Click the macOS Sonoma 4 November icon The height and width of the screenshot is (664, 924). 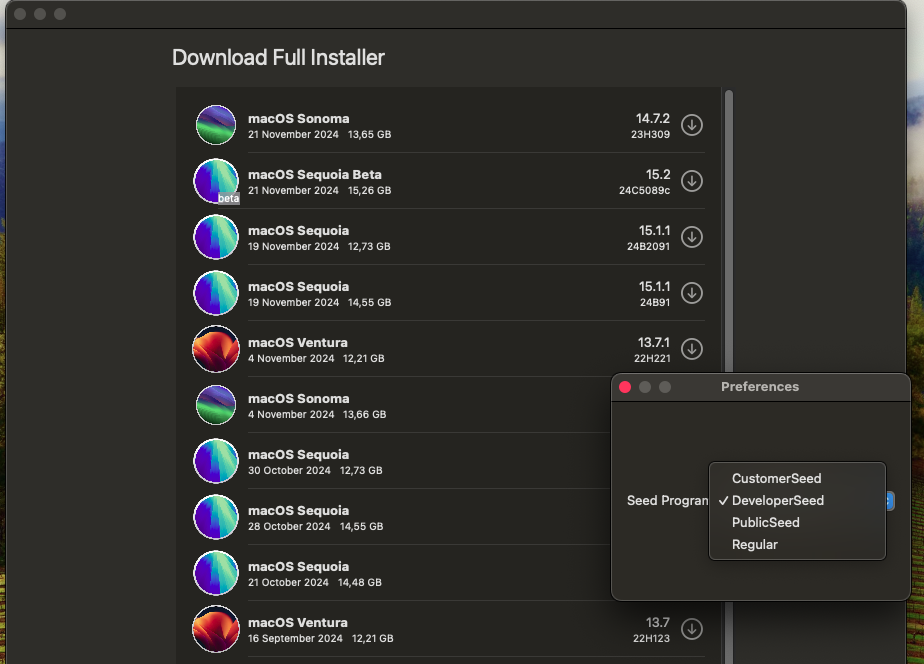click(x=216, y=405)
